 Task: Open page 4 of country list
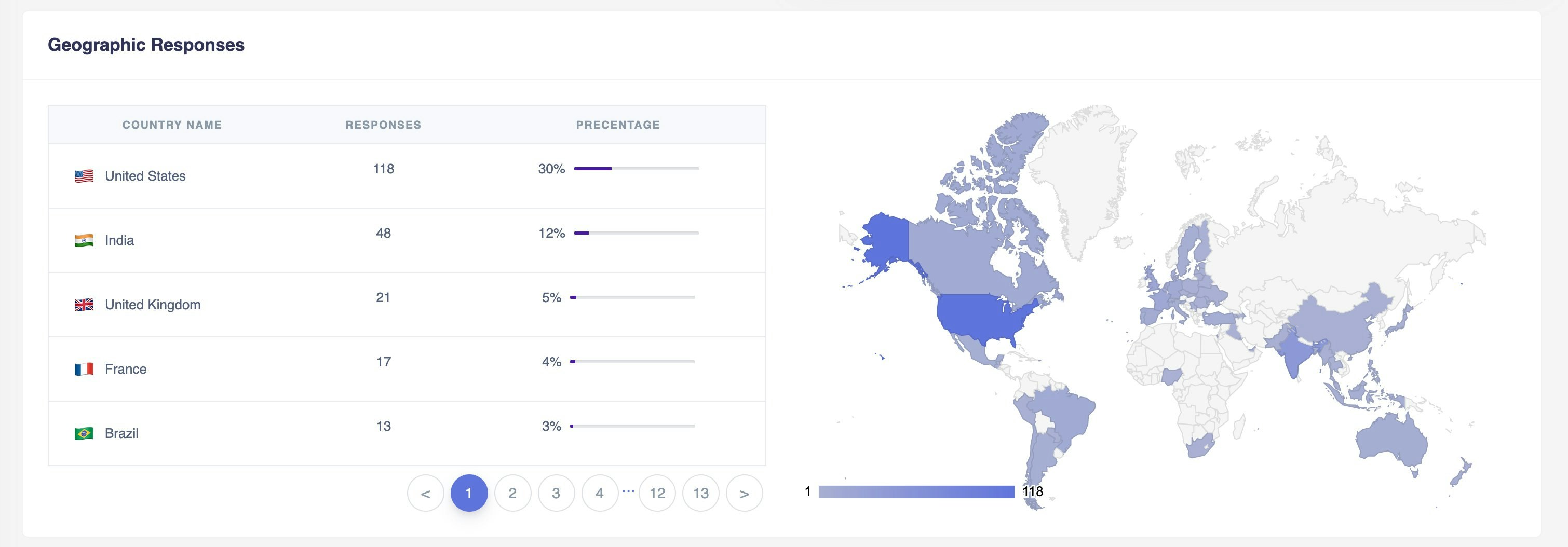click(600, 493)
